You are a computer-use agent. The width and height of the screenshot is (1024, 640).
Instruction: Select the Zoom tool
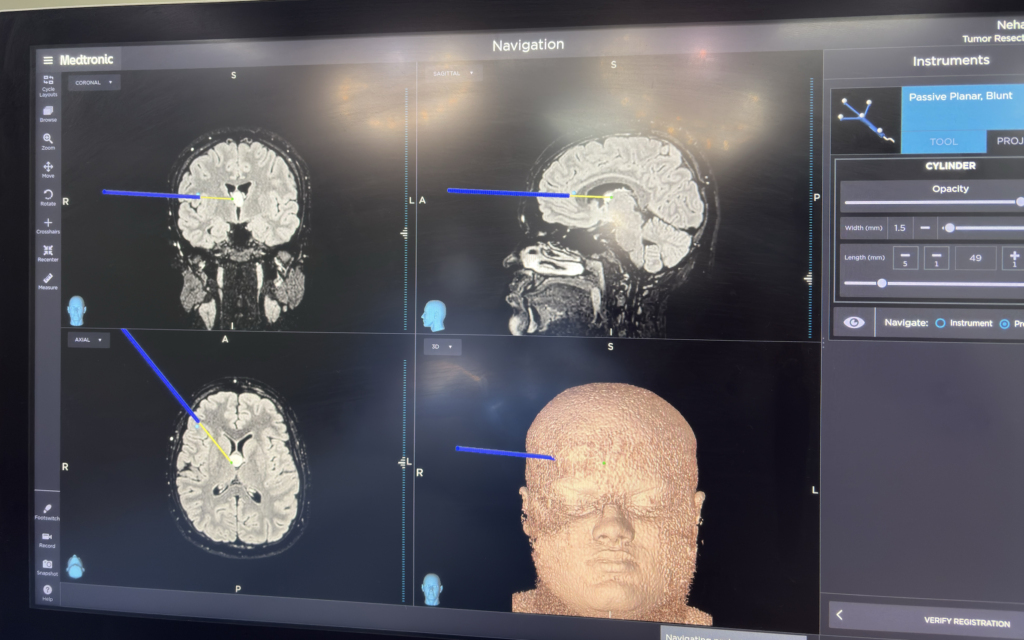pyautogui.click(x=48, y=140)
